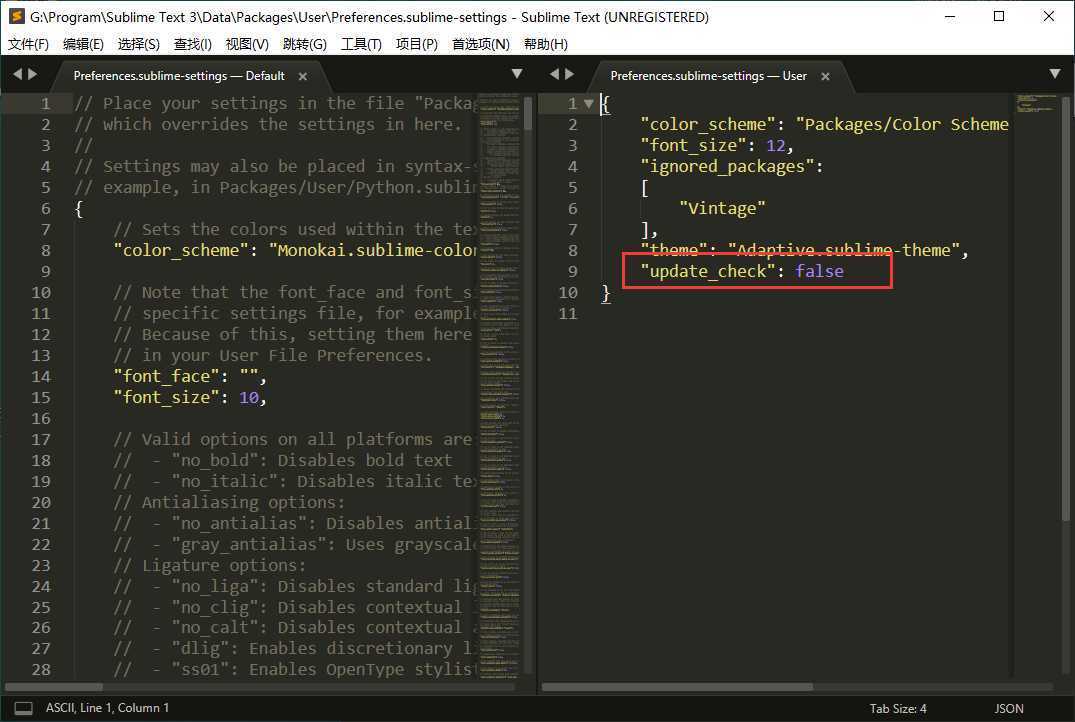Open the 首选项(N) menu
The height and width of the screenshot is (722, 1075).
481,45
